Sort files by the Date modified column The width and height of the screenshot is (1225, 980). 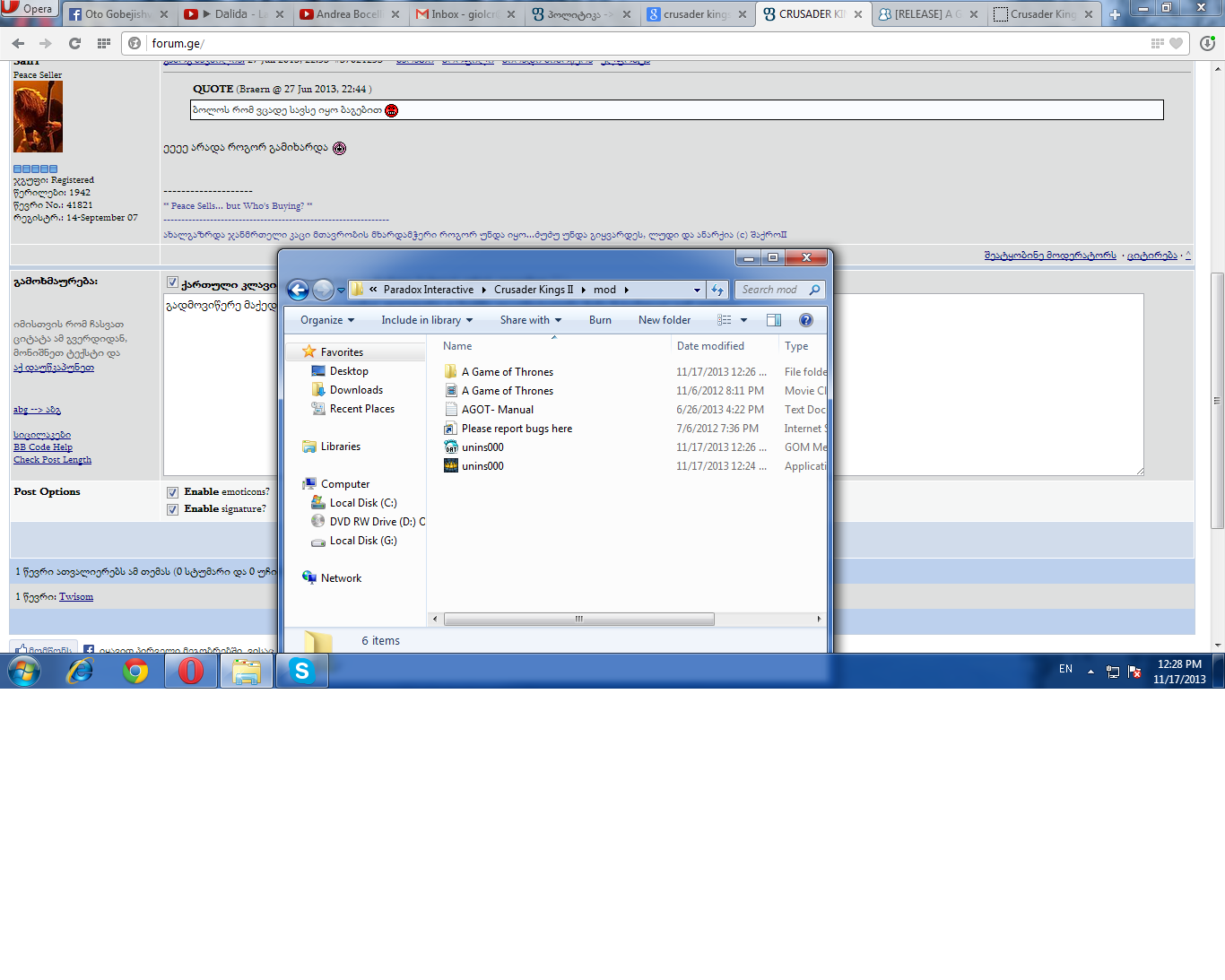[x=710, y=346]
